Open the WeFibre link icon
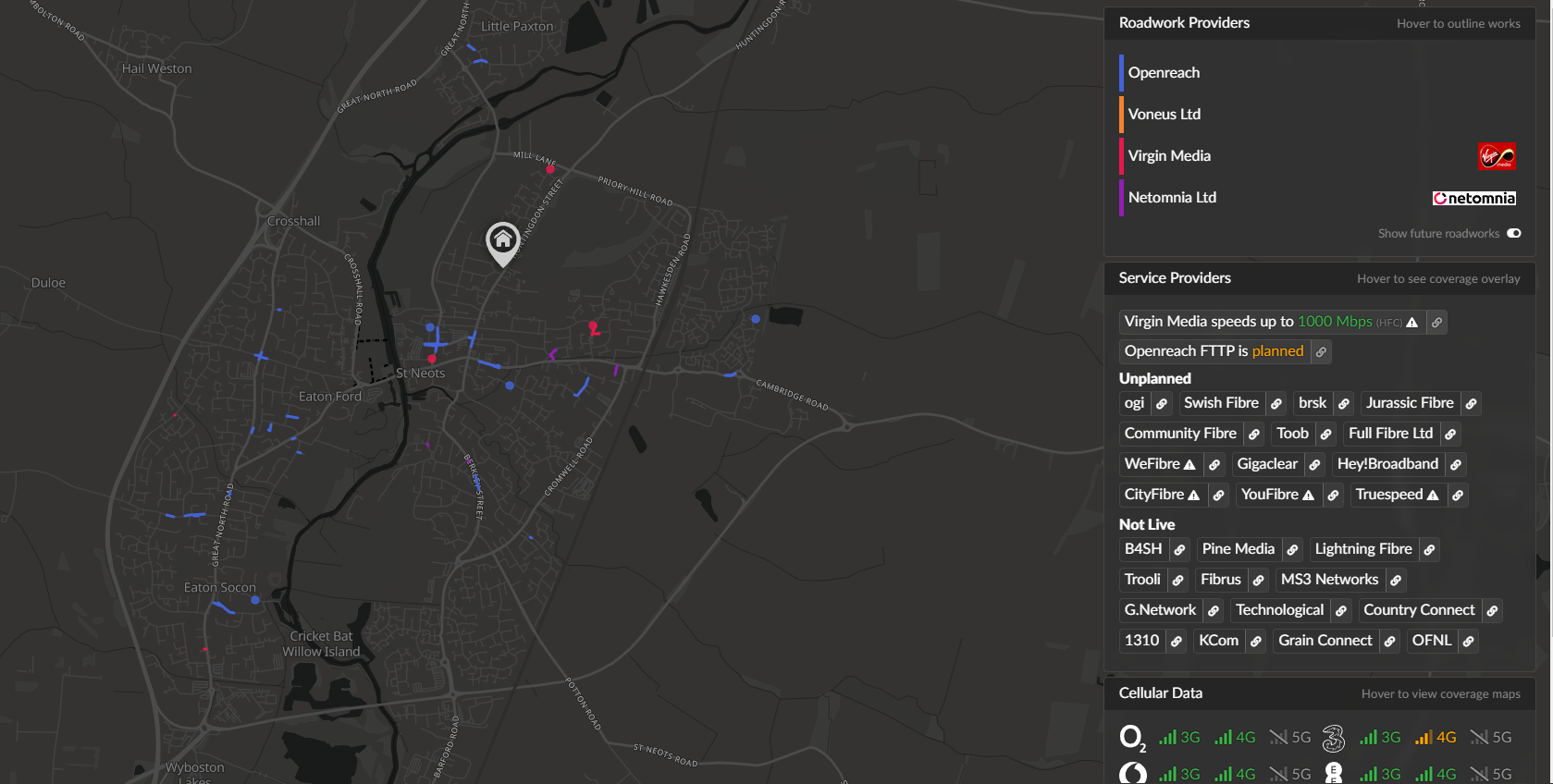 1214,465
